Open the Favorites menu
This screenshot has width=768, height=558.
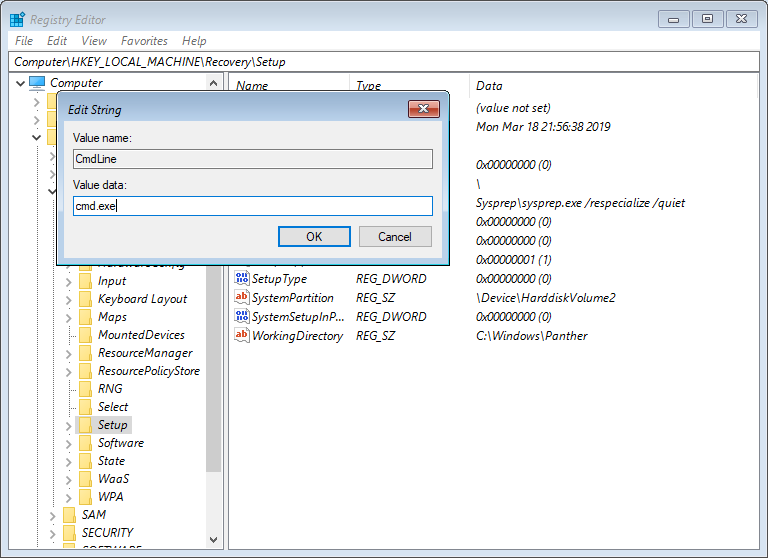[x=144, y=41]
